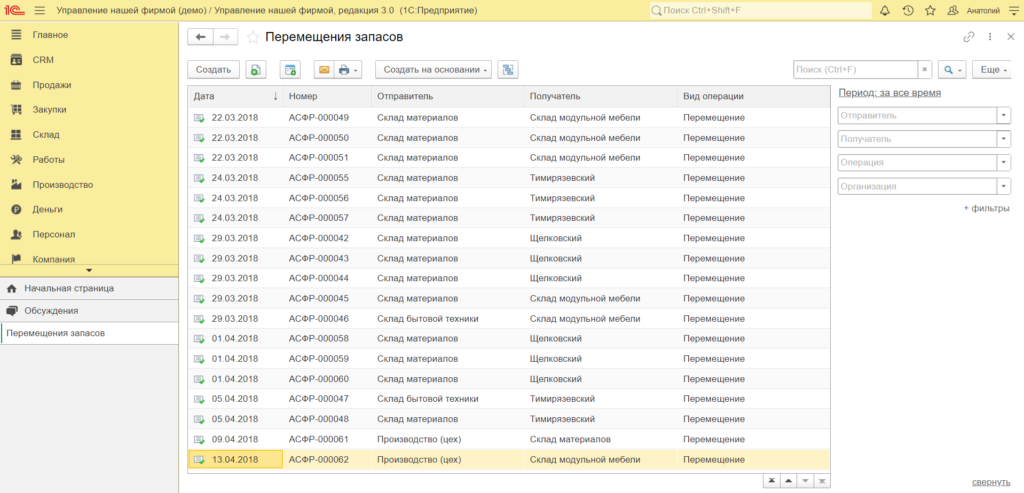The height and width of the screenshot is (493, 1024).
Task: Click the 1C logo icon
Action: point(14,10)
